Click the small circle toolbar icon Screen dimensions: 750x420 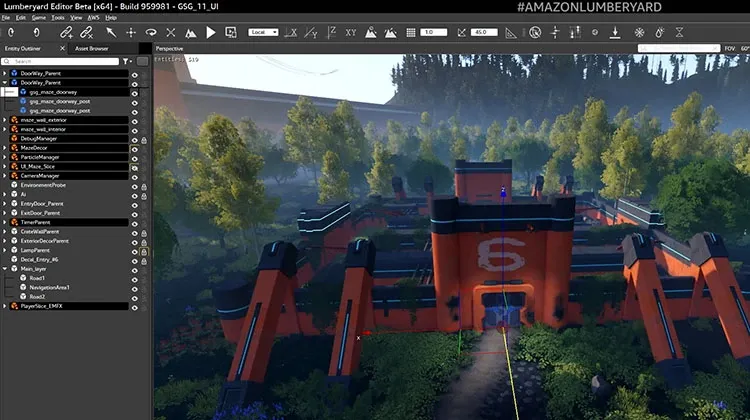pyautogui.click(x=595, y=33)
